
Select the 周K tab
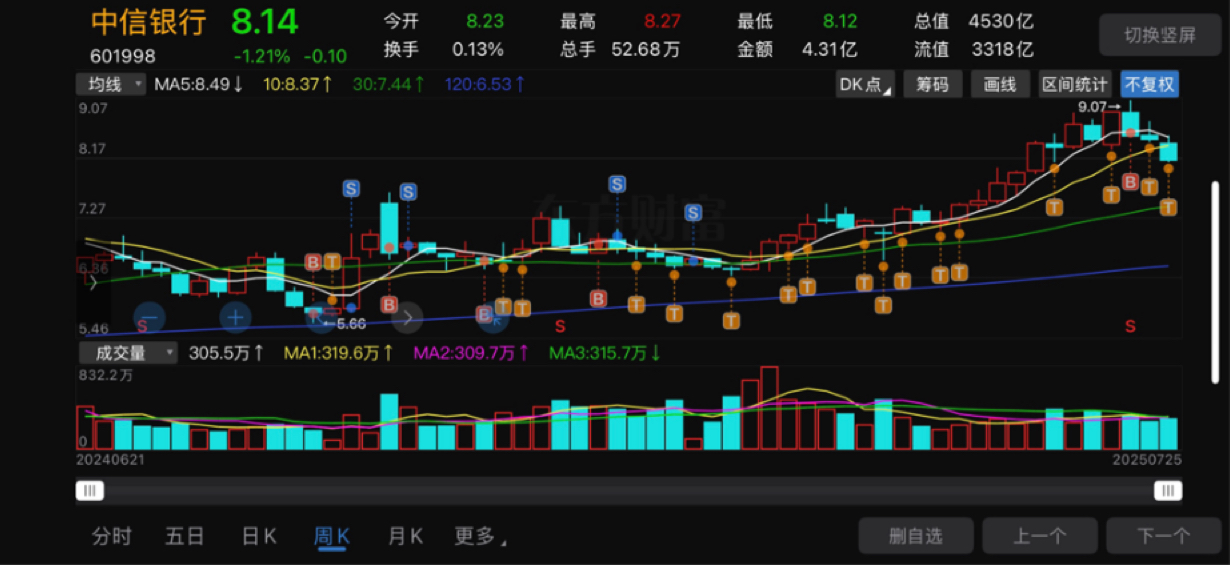(332, 537)
